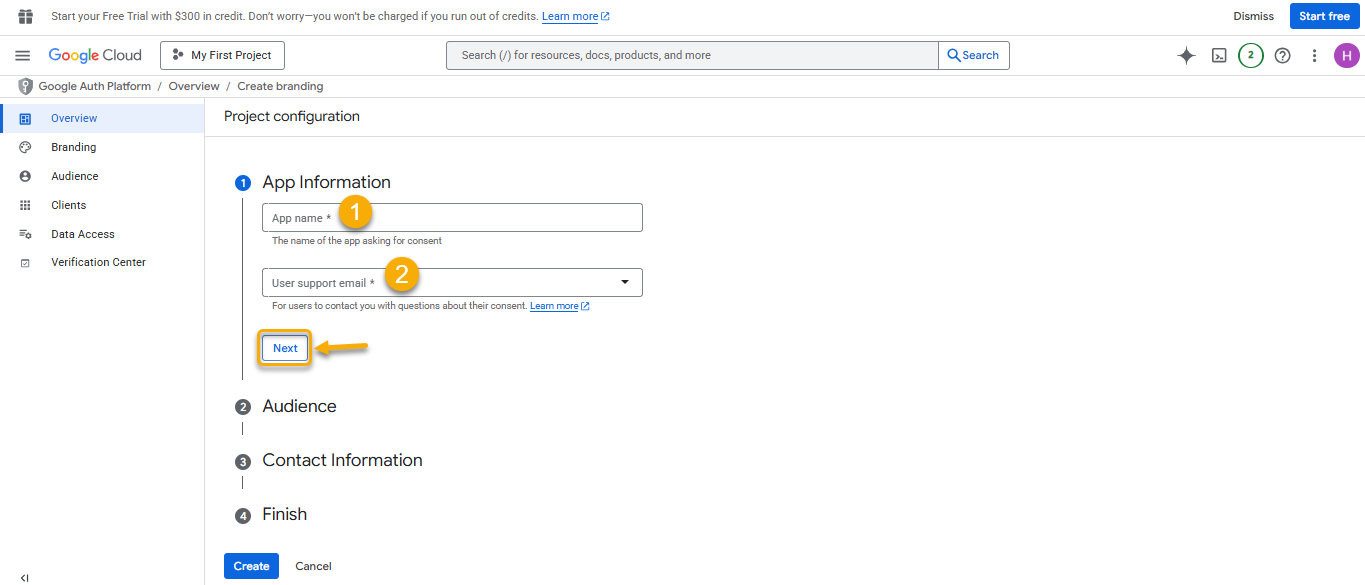Activate the Cloud Shell terminal icon
Image resolution: width=1365 pixels, height=585 pixels.
pyautogui.click(x=1219, y=56)
